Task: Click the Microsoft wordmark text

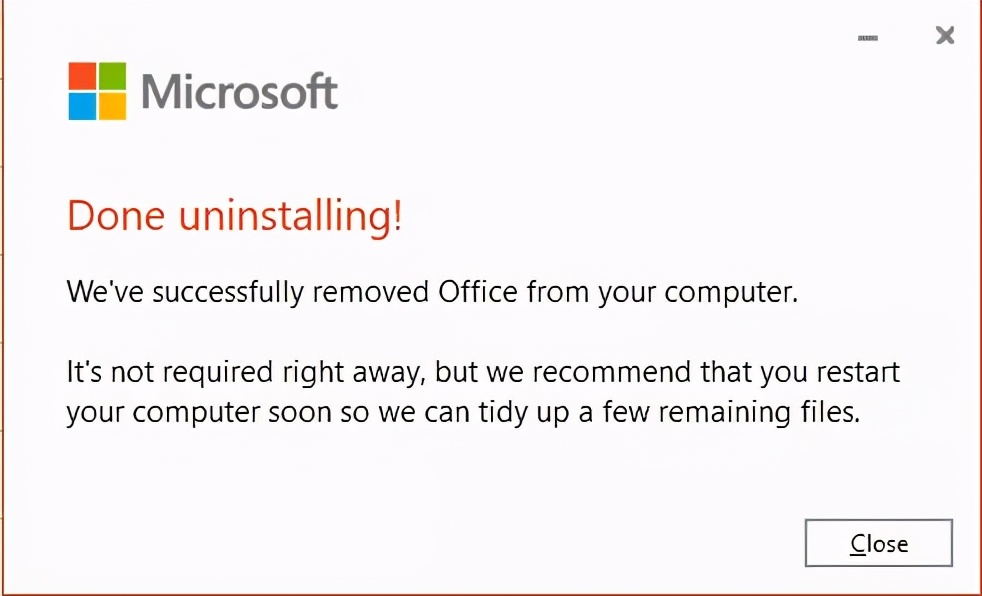Action: tap(239, 92)
